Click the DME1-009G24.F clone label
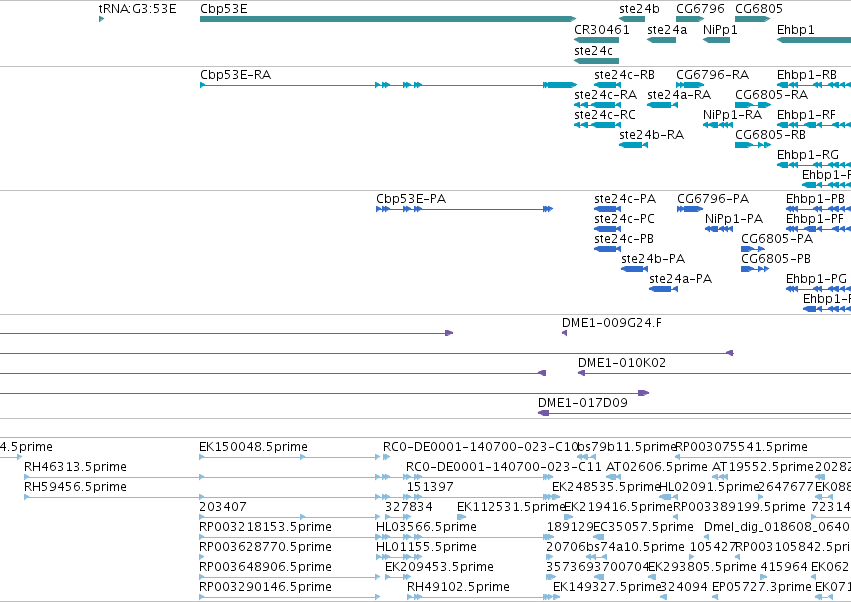851x602 pixels. point(612,323)
